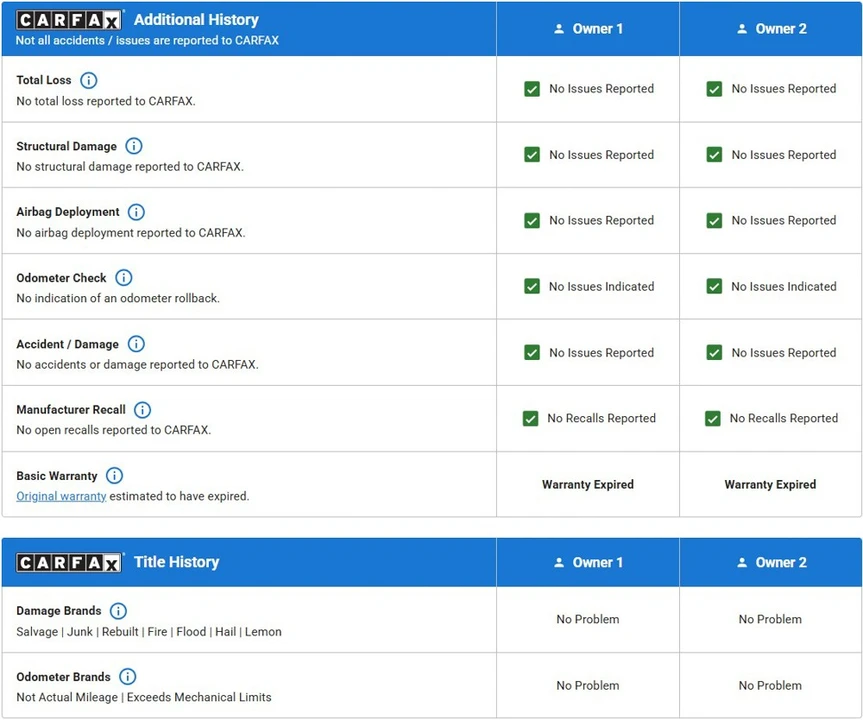Click 'No Recalls Reported' text under Owner 1
The width and height of the screenshot is (863, 720).
[602, 418]
